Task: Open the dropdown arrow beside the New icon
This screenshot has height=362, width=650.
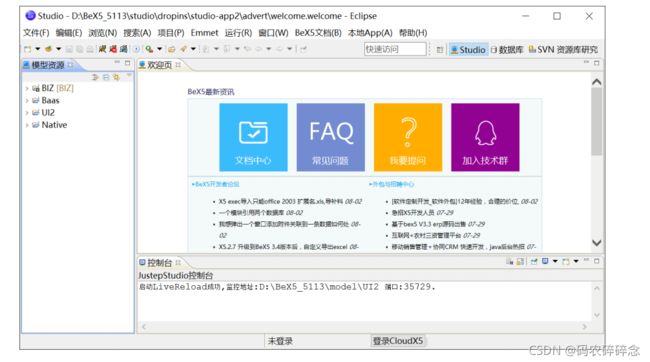Action: [38, 49]
